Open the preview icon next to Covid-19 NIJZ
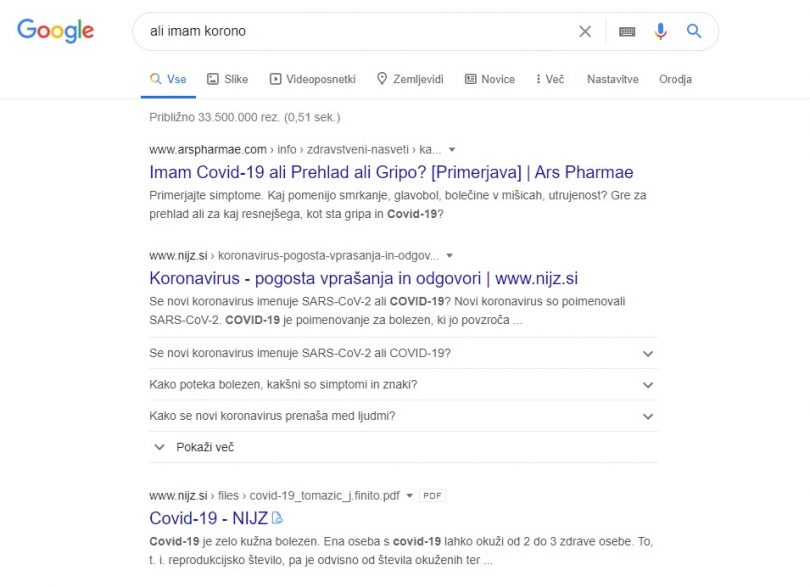Screen dimensions: 810x587 pos(278,518)
